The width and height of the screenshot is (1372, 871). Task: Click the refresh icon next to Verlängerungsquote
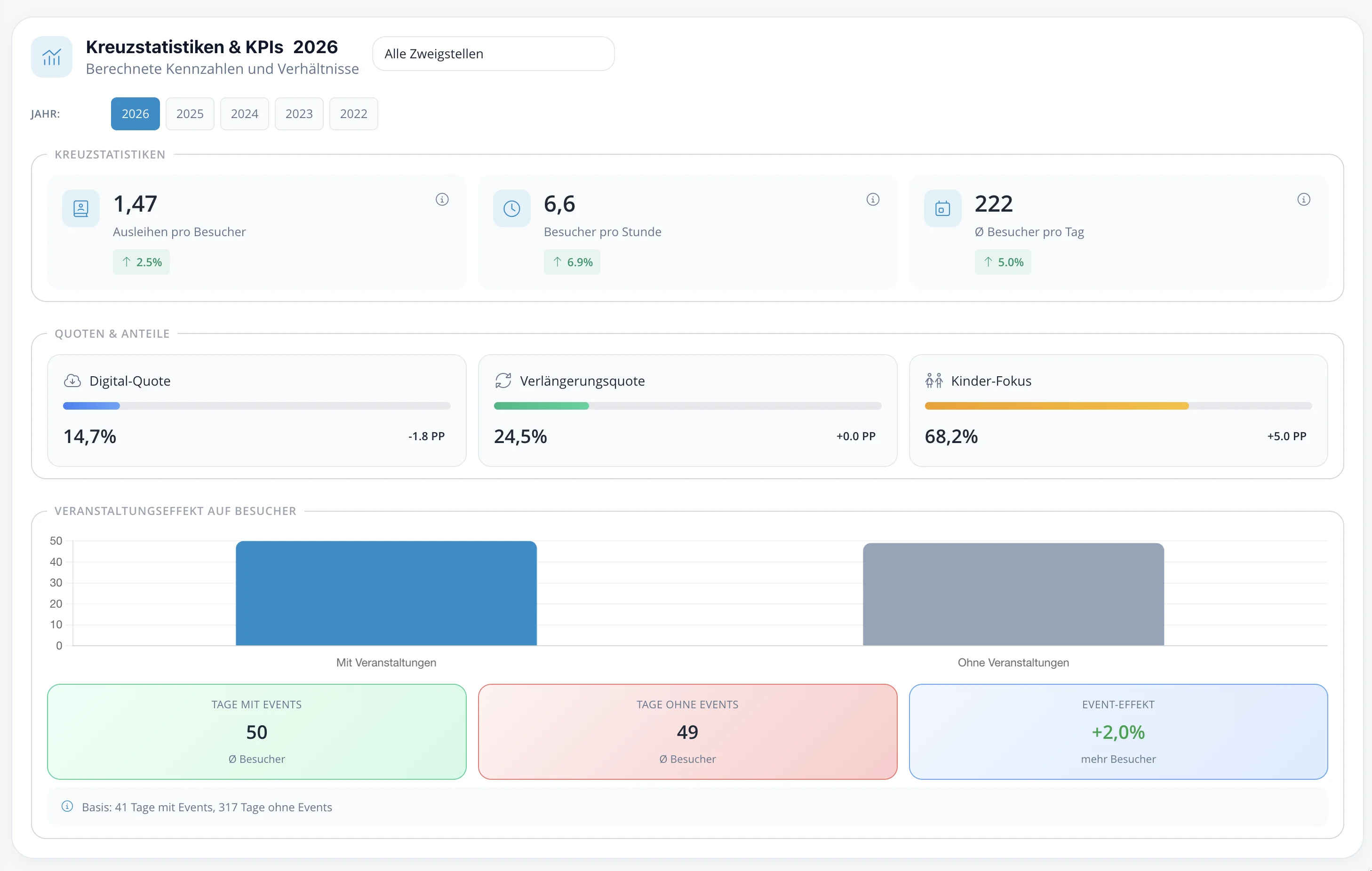point(503,381)
